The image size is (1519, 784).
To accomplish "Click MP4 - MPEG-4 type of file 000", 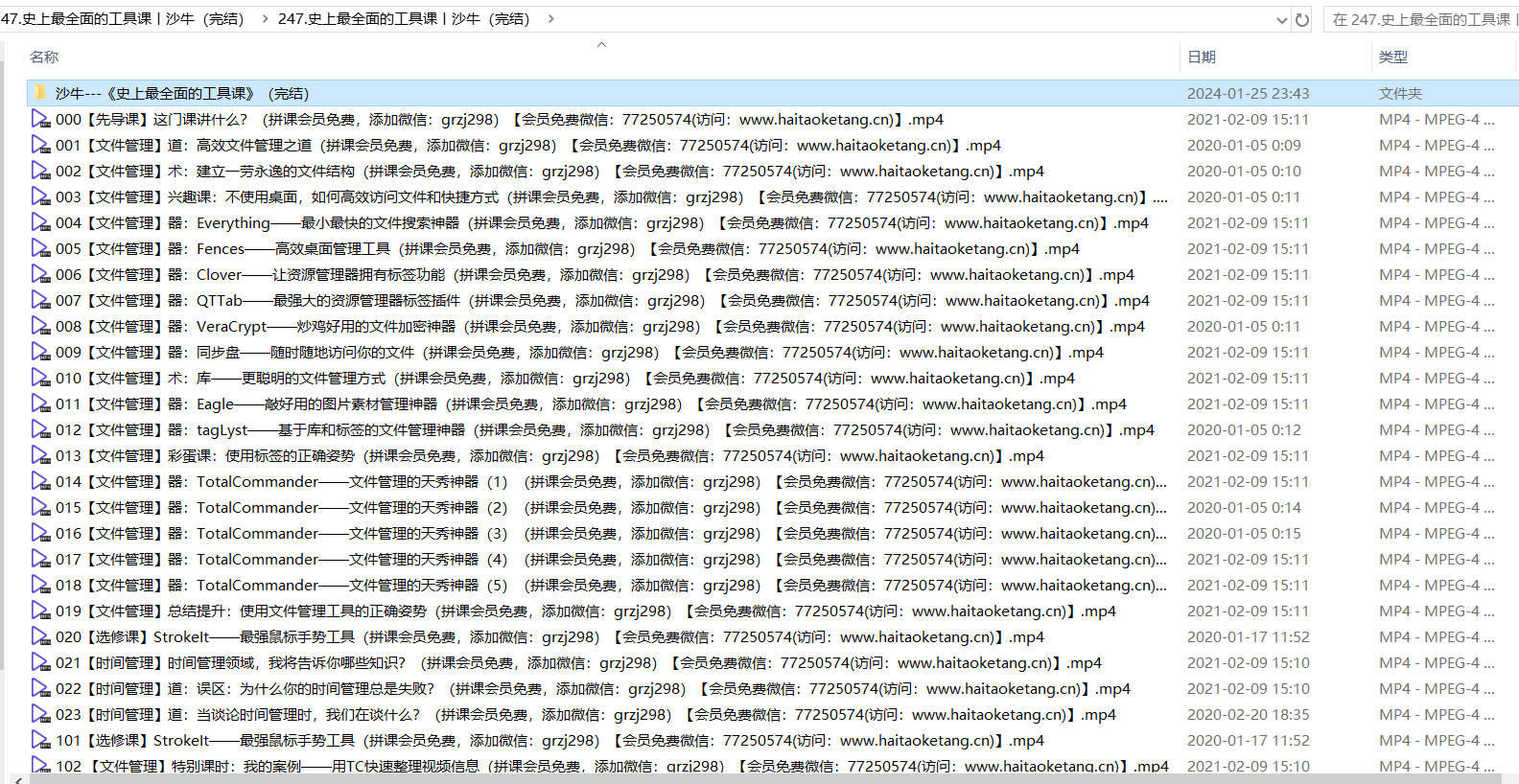I will (x=1437, y=119).
